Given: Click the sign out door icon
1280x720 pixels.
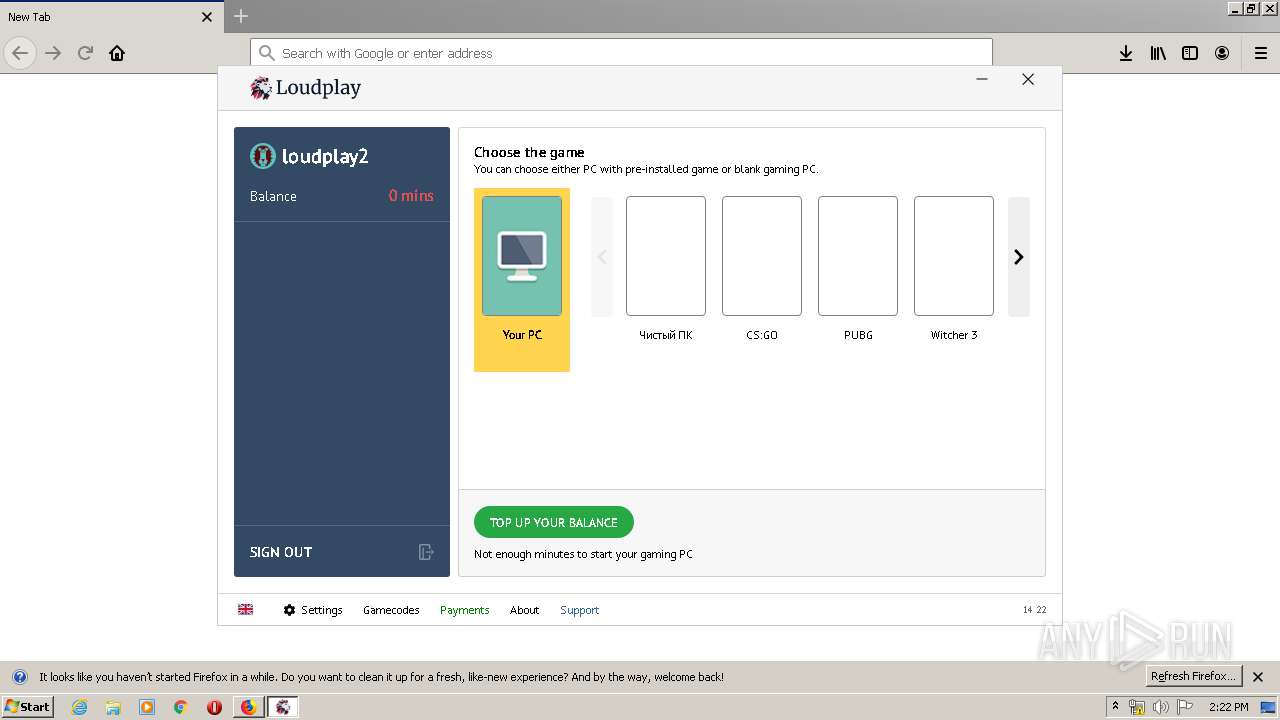Looking at the screenshot, I should (x=426, y=552).
